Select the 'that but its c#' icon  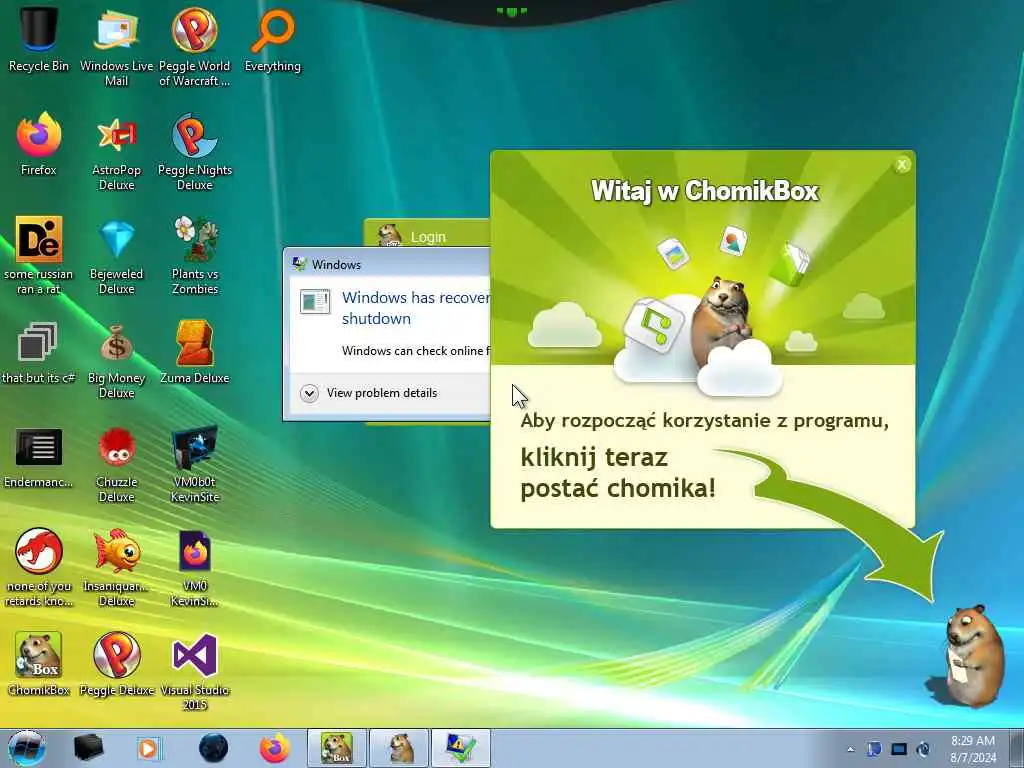(x=39, y=351)
